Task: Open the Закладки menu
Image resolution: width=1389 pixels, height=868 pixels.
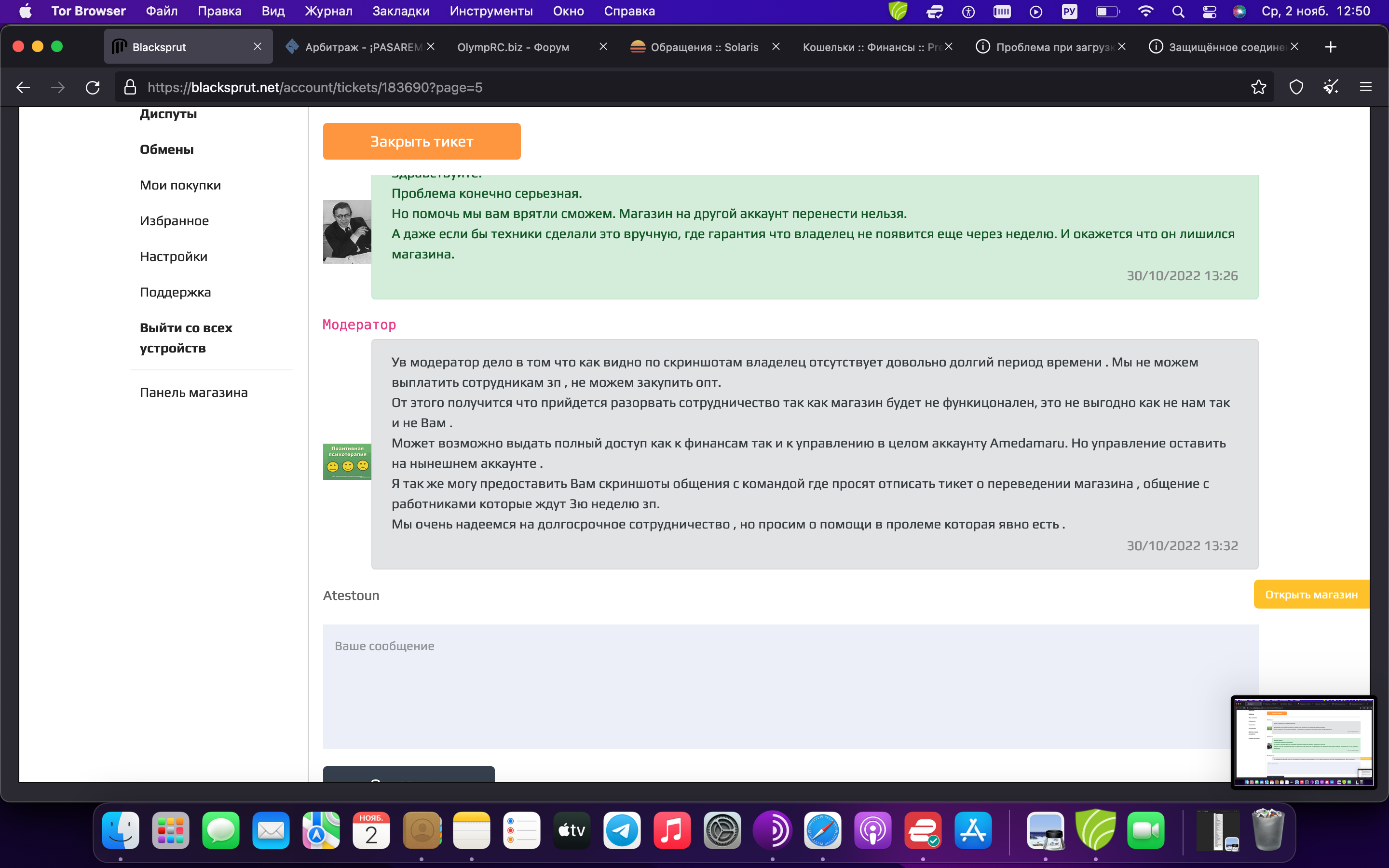Action: pyautogui.click(x=401, y=12)
